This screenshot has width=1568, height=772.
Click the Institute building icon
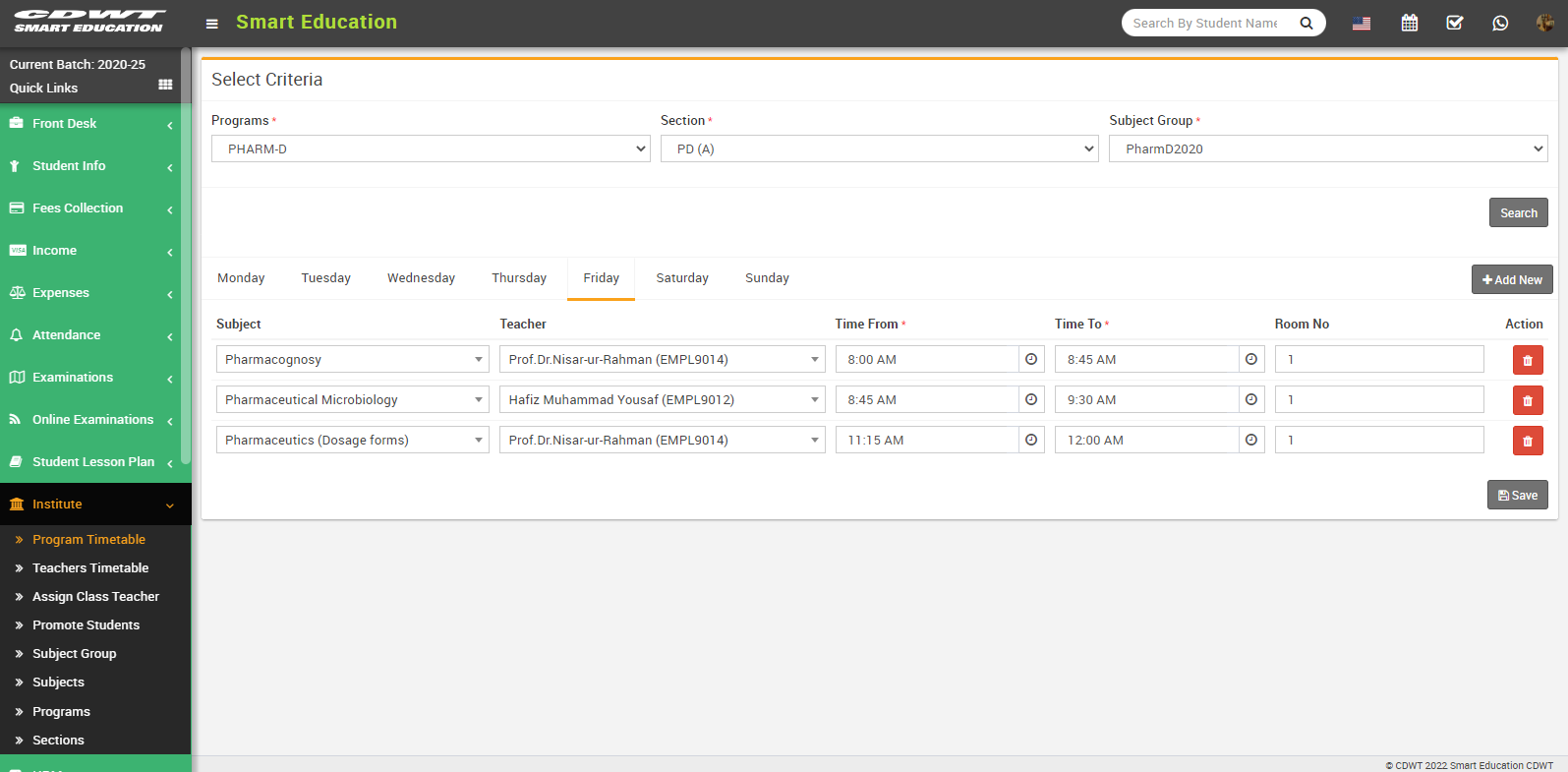pyautogui.click(x=17, y=504)
